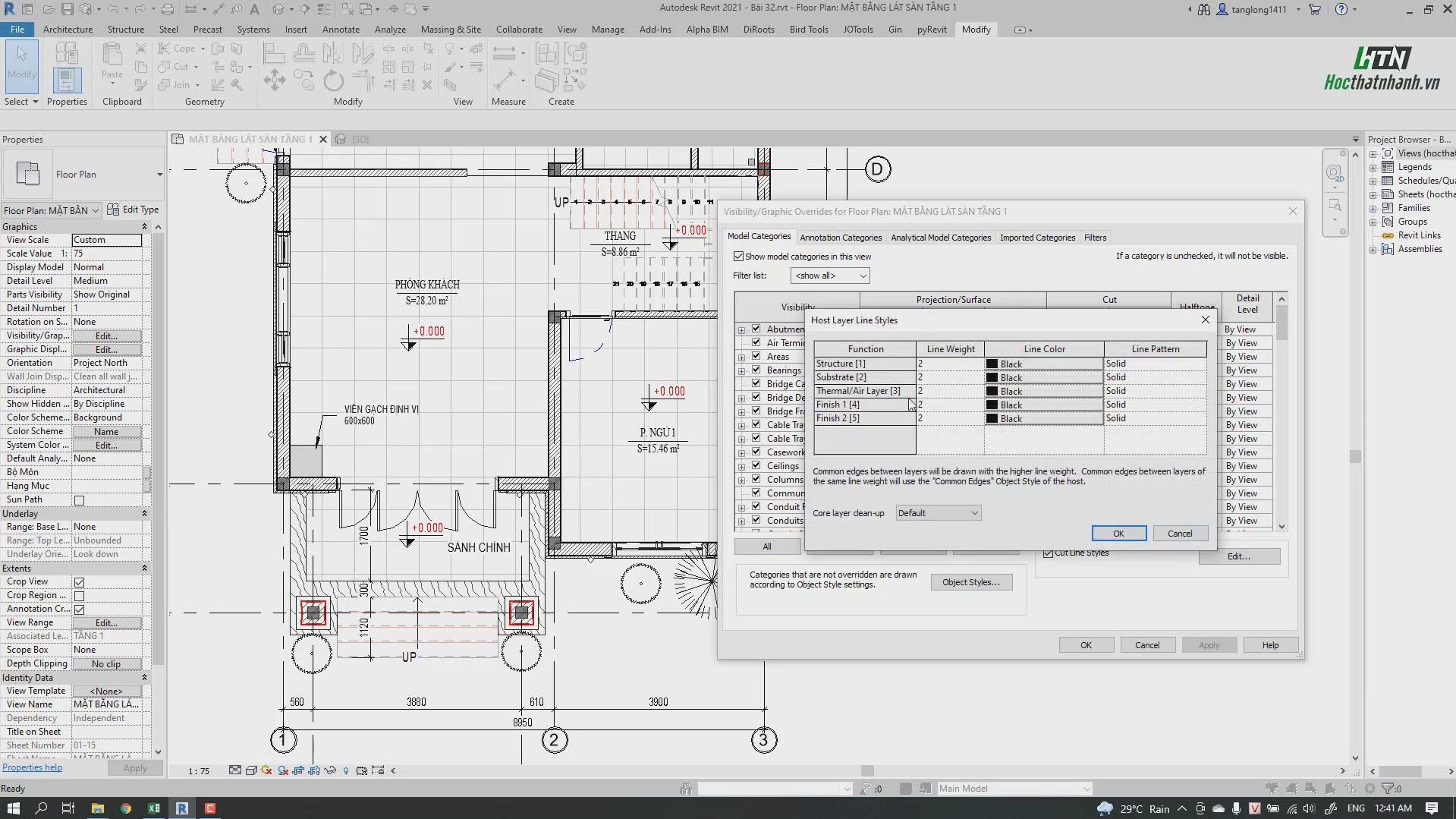The height and width of the screenshot is (819, 1456).
Task: Select the Text tool in quick access toolbar
Action: pos(254,9)
